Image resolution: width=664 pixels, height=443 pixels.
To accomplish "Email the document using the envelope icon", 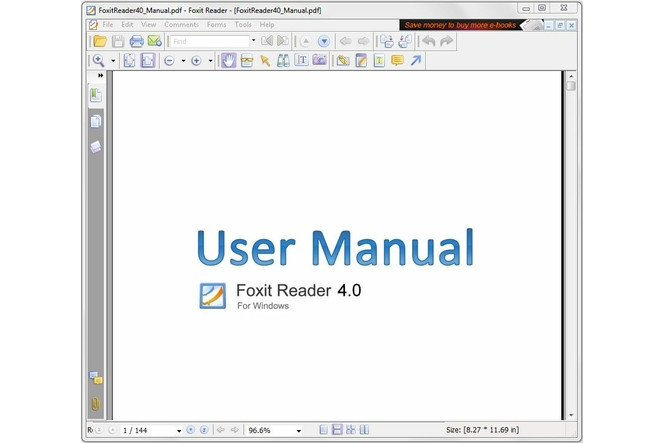I will click(155, 41).
